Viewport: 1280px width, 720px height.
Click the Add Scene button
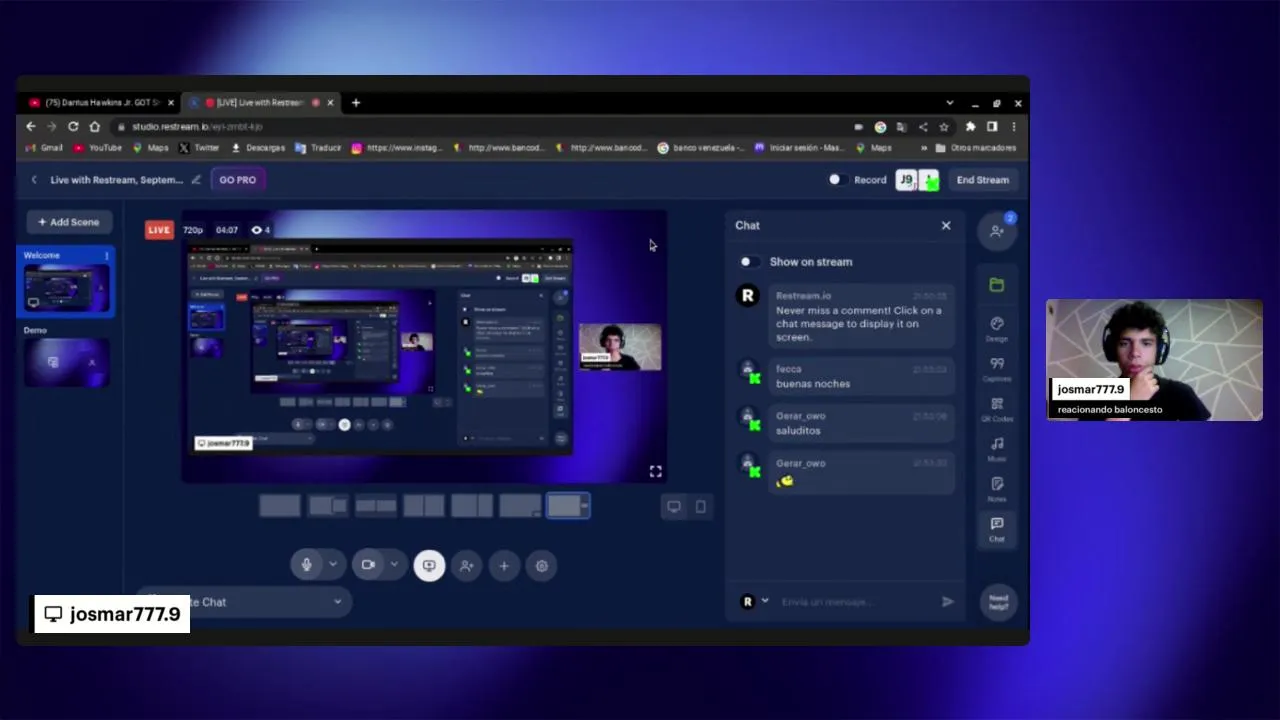coord(69,222)
